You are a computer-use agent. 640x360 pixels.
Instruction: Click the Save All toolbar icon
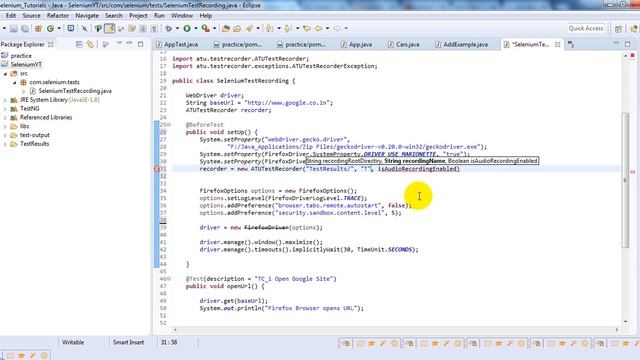pyautogui.click(x=25, y=29)
